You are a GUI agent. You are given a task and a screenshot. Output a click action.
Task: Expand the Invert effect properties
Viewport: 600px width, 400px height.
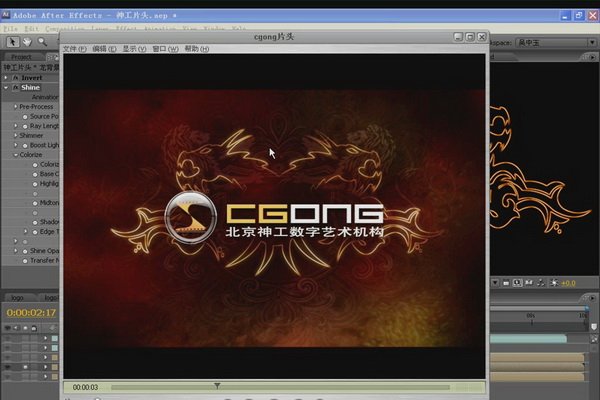[6, 77]
